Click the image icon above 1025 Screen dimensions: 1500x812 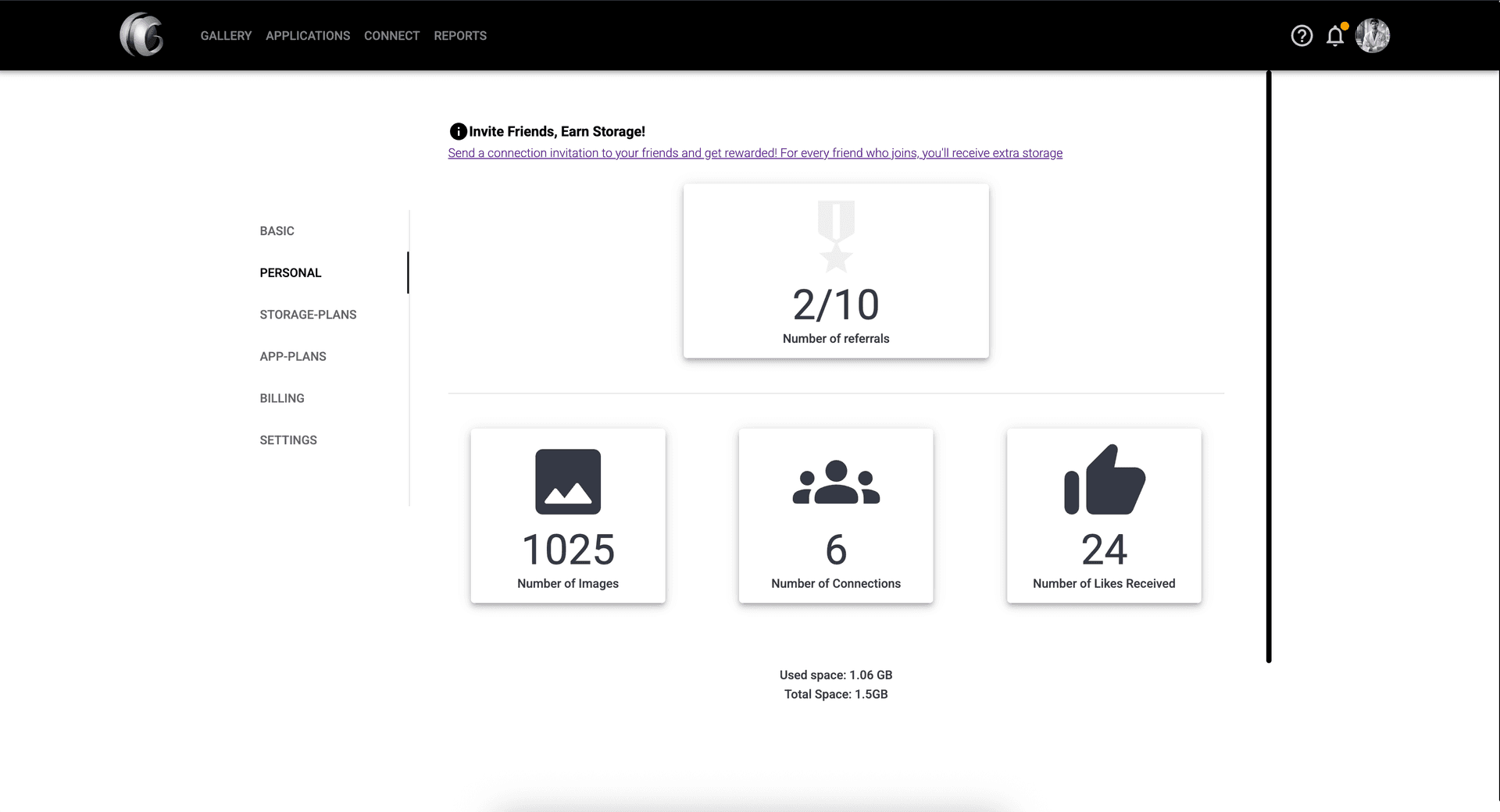click(568, 482)
